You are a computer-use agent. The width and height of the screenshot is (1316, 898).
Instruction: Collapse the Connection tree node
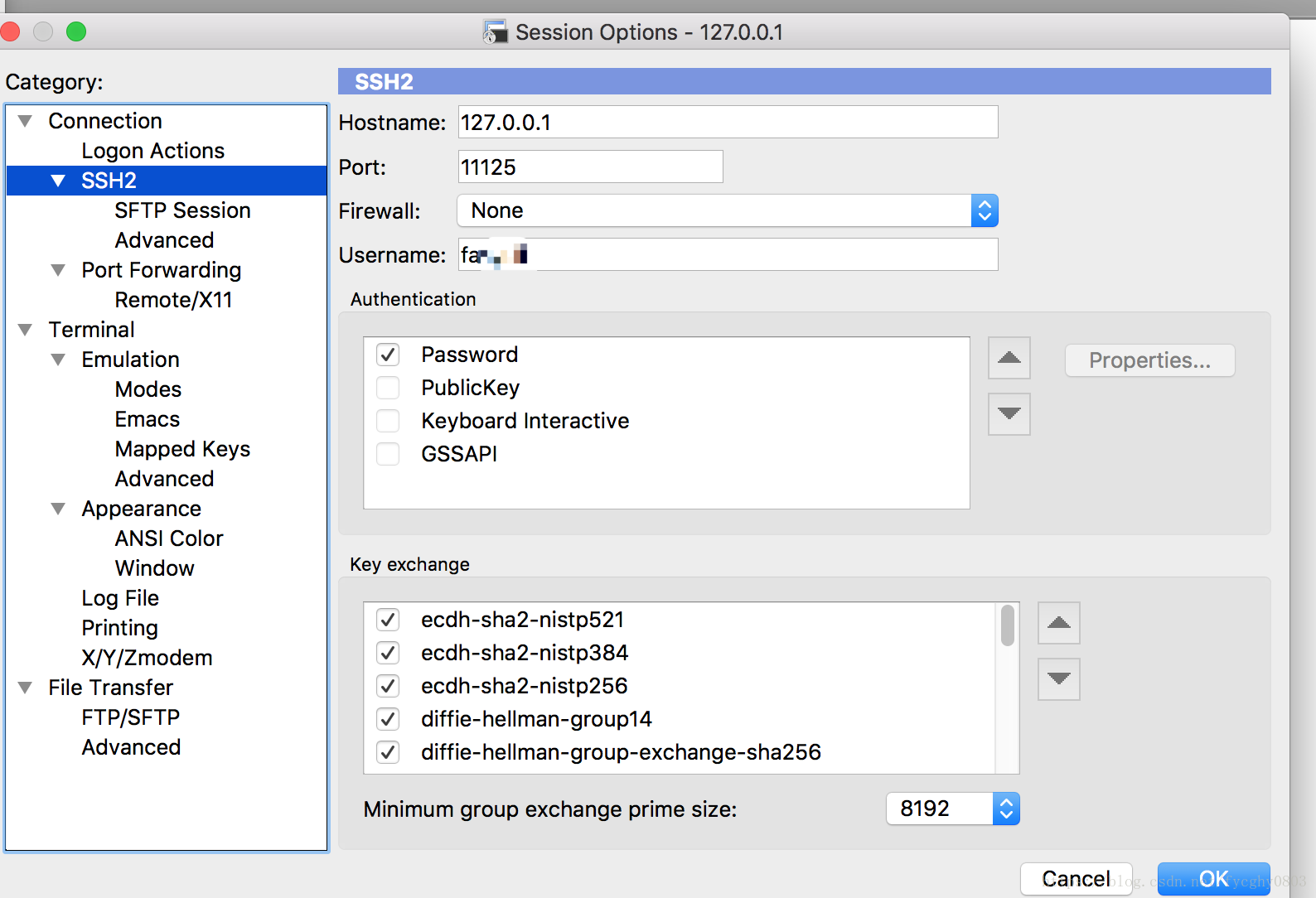(x=25, y=121)
